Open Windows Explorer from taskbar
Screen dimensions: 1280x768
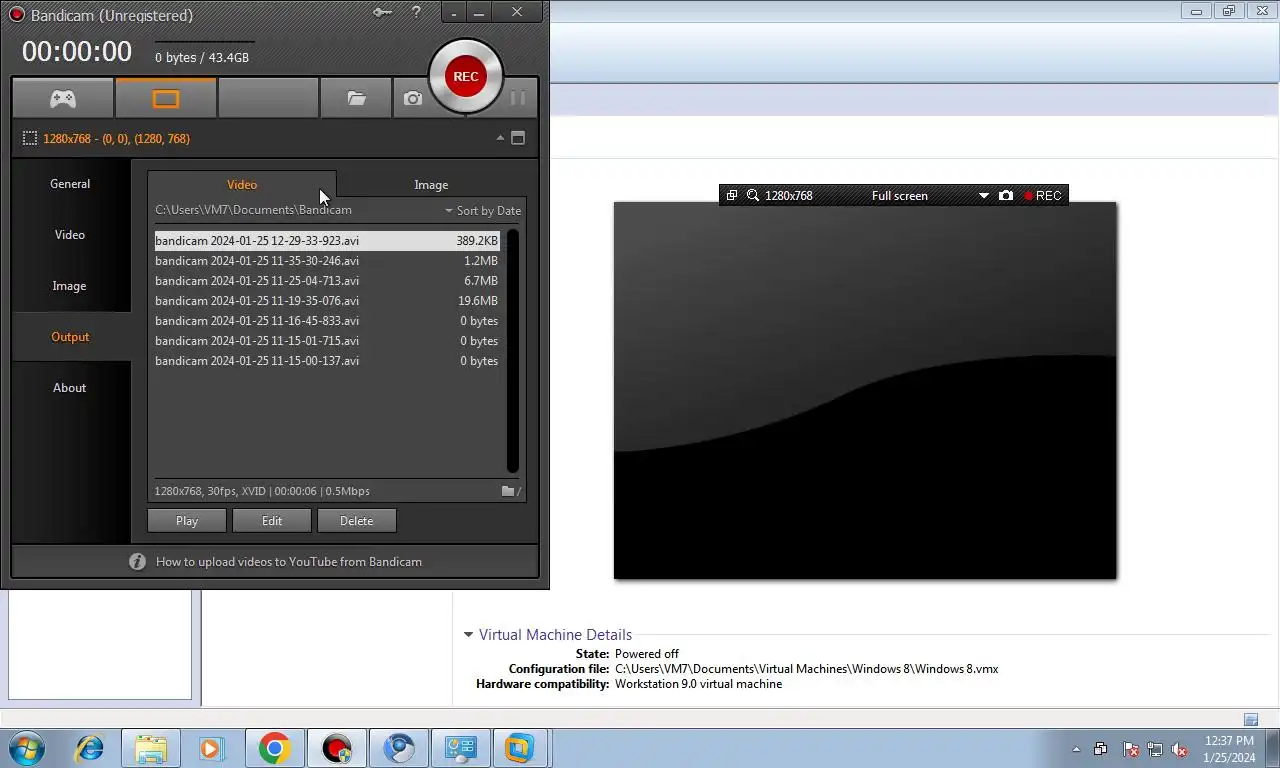pyautogui.click(x=151, y=748)
